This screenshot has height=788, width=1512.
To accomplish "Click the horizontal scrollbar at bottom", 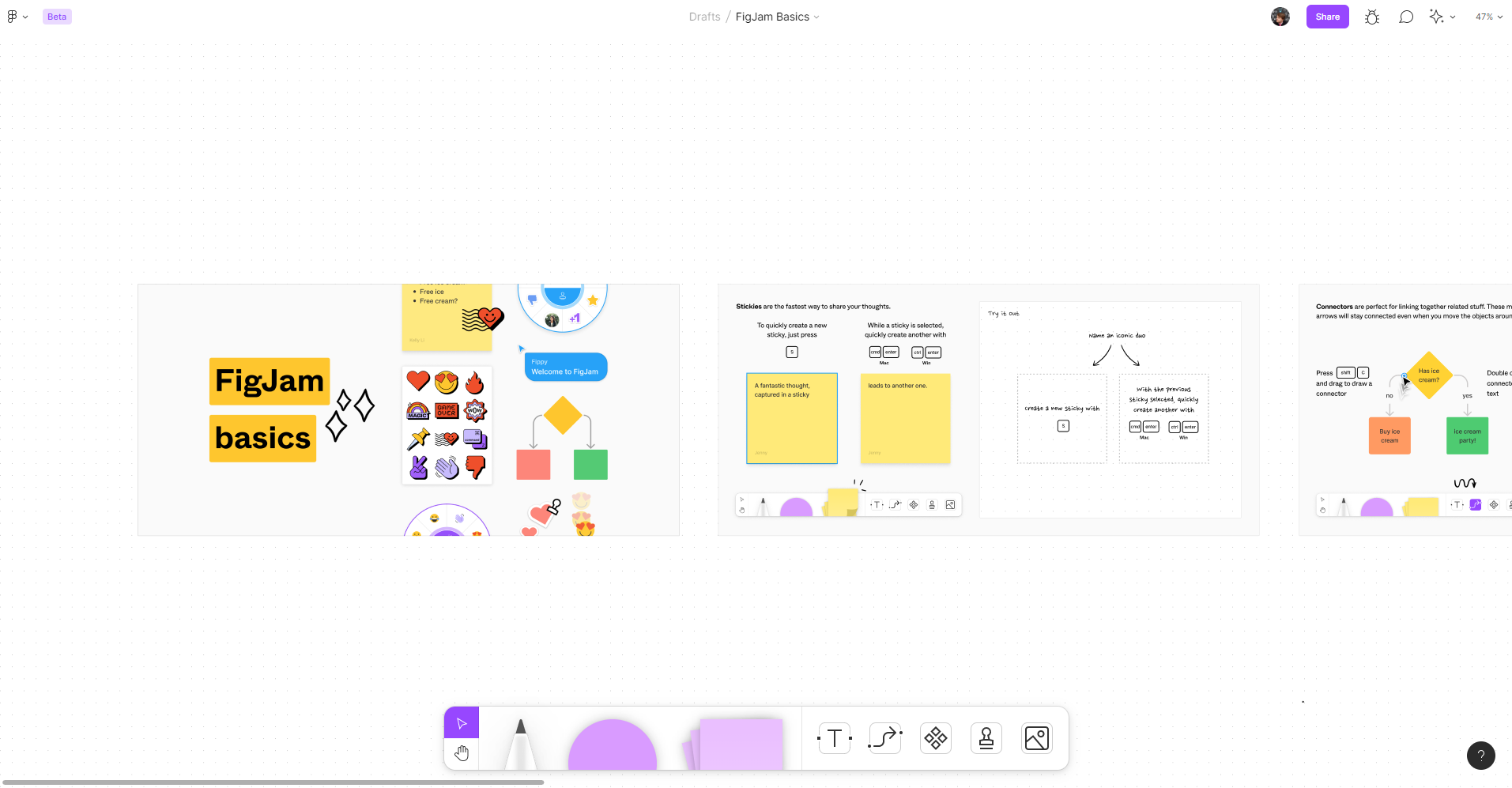I will pyautogui.click(x=273, y=782).
